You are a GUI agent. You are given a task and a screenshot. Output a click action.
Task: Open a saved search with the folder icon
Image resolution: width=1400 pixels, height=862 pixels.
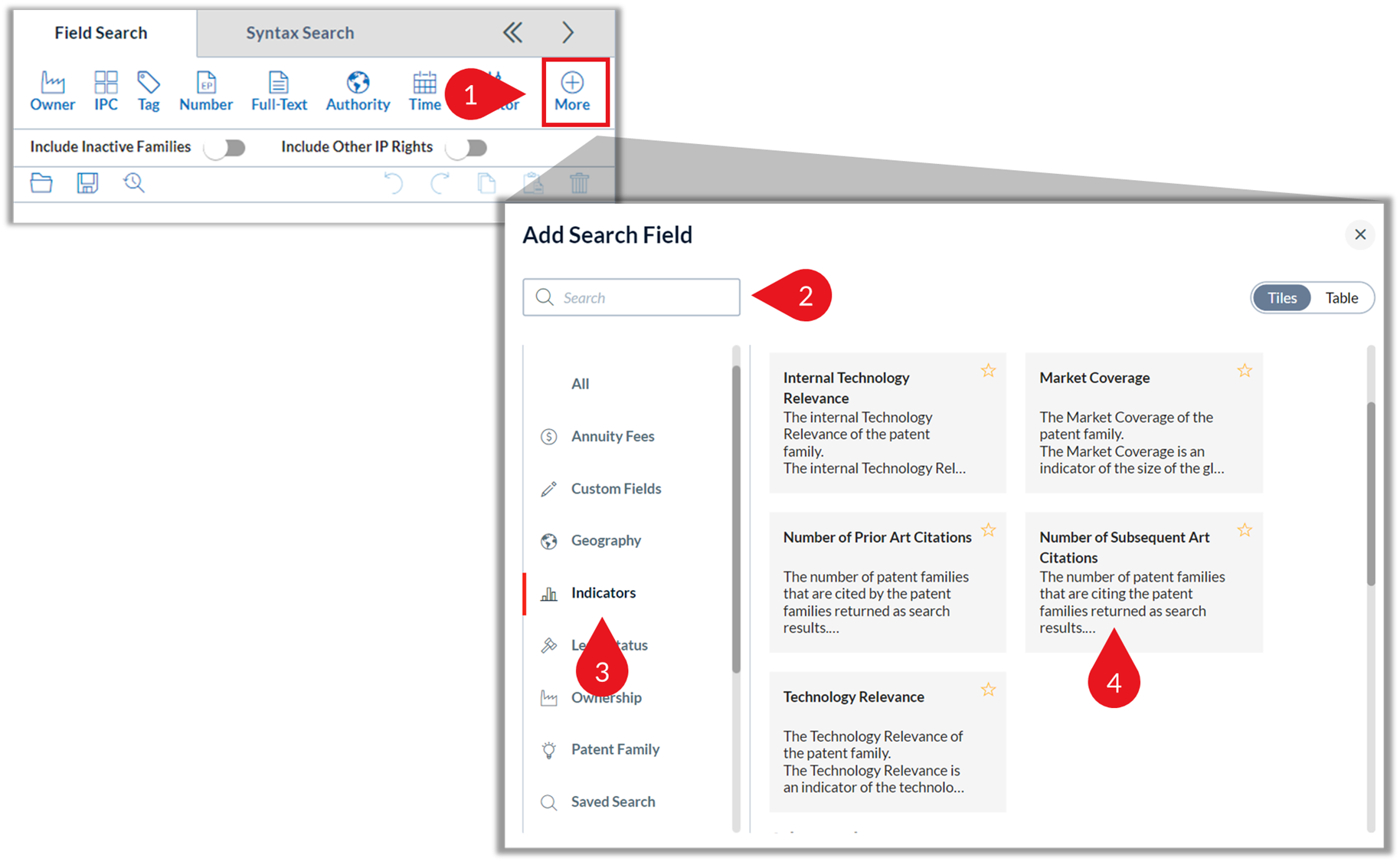pos(41,183)
